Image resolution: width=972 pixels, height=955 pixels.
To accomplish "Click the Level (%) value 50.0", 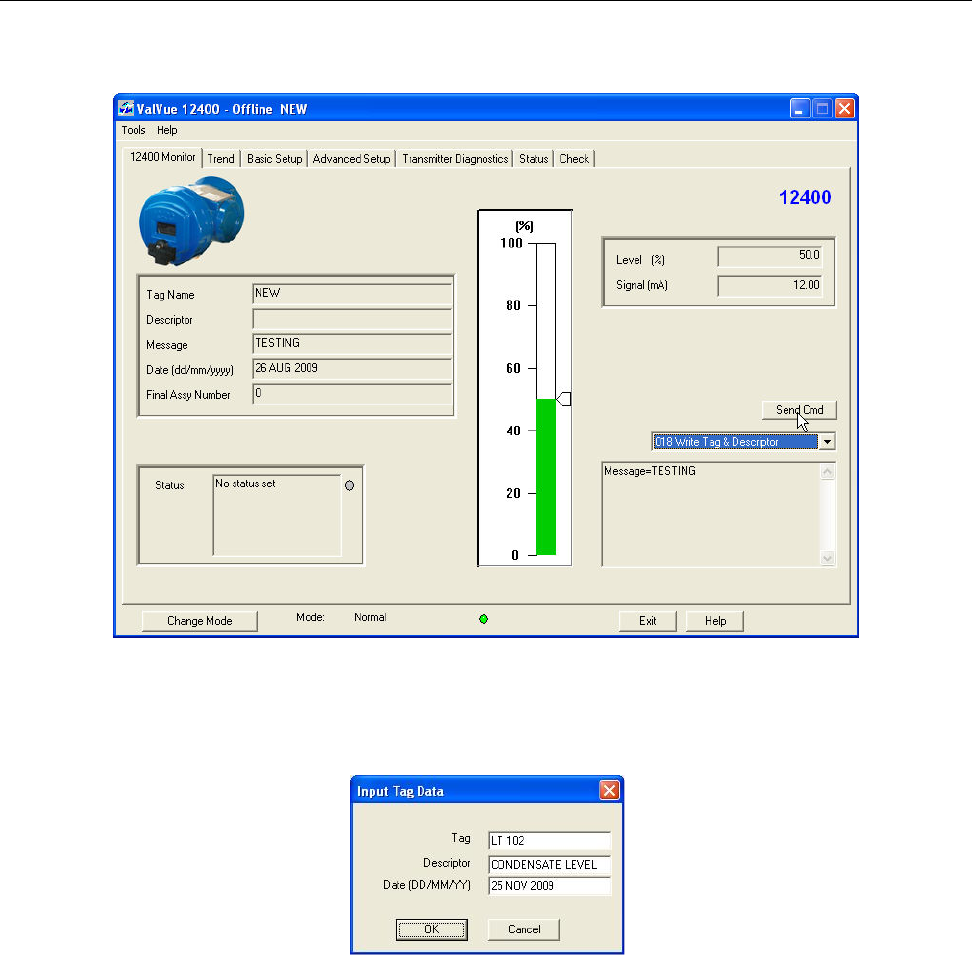I will click(x=770, y=256).
